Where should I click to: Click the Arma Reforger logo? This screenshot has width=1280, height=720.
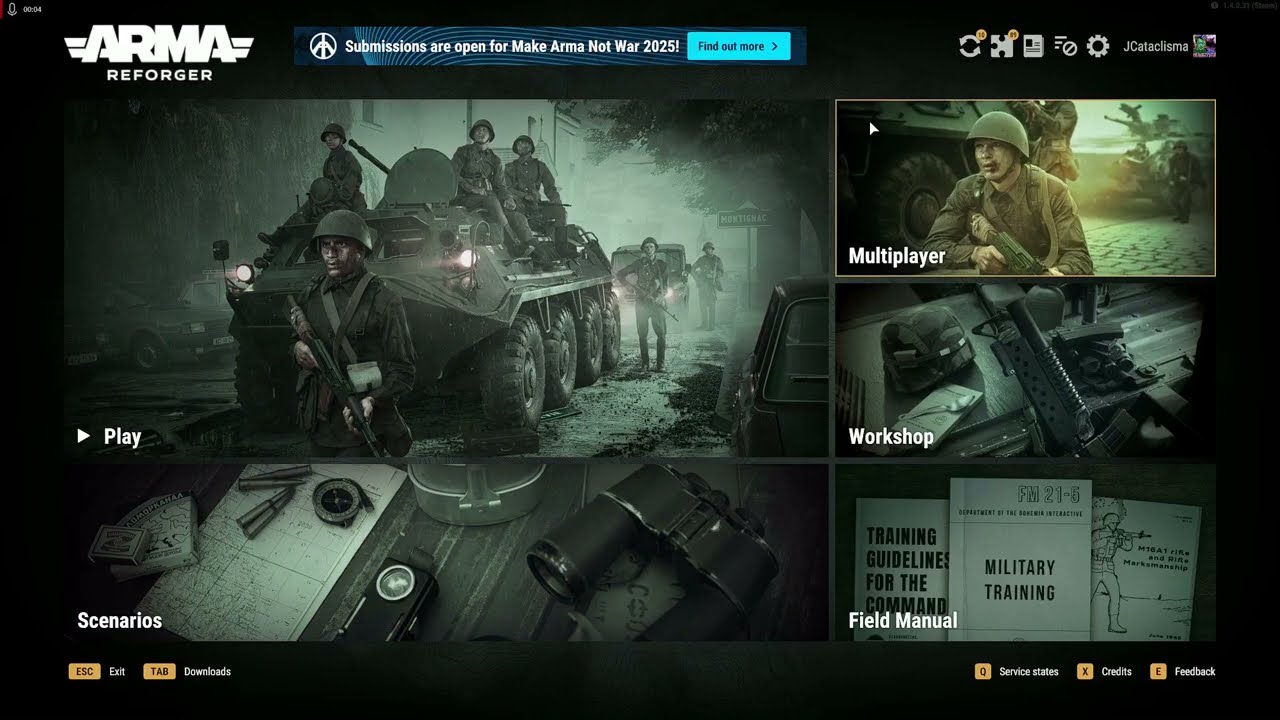point(159,53)
